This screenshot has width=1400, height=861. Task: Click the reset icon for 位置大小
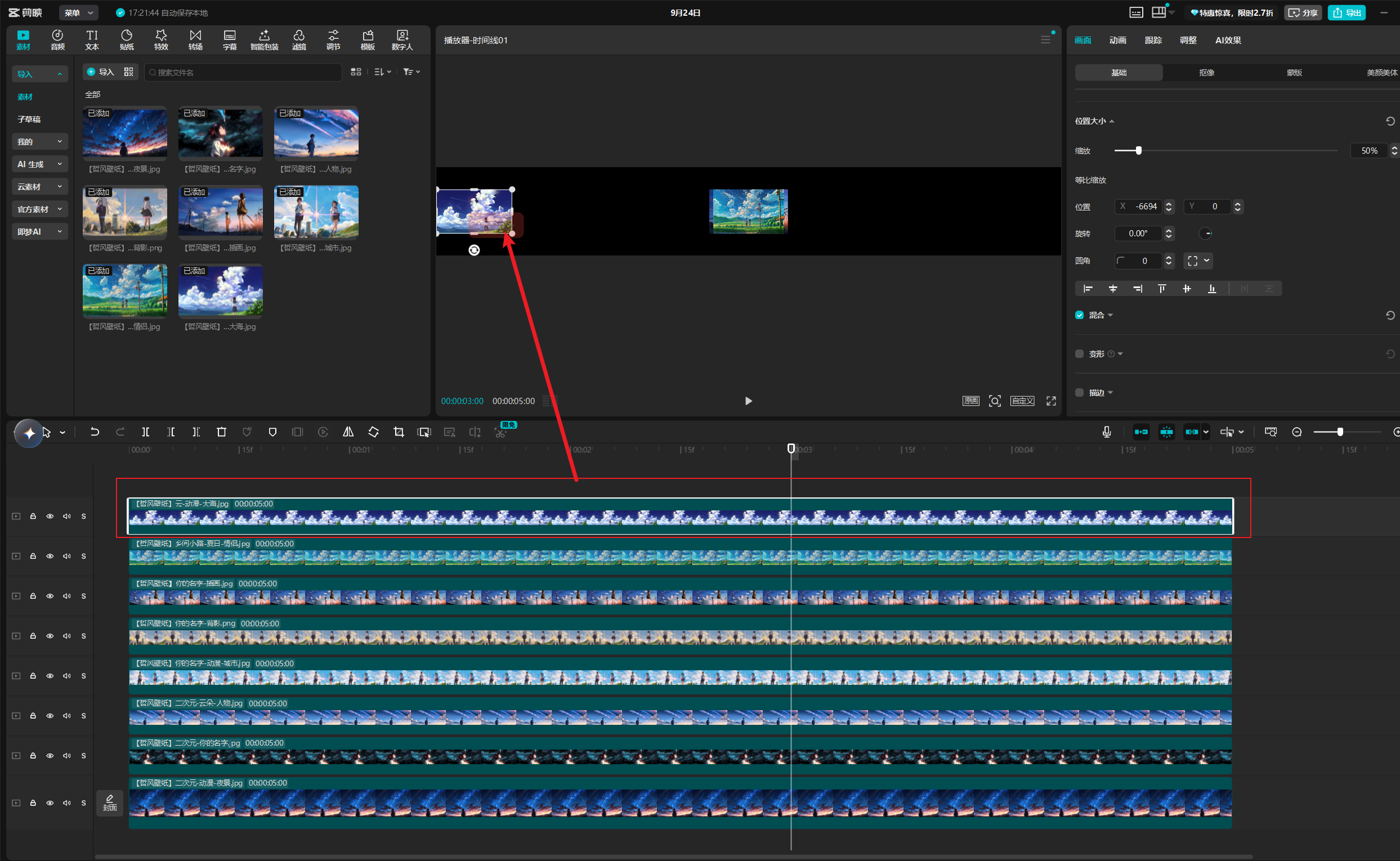pyautogui.click(x=1390, y=121)
